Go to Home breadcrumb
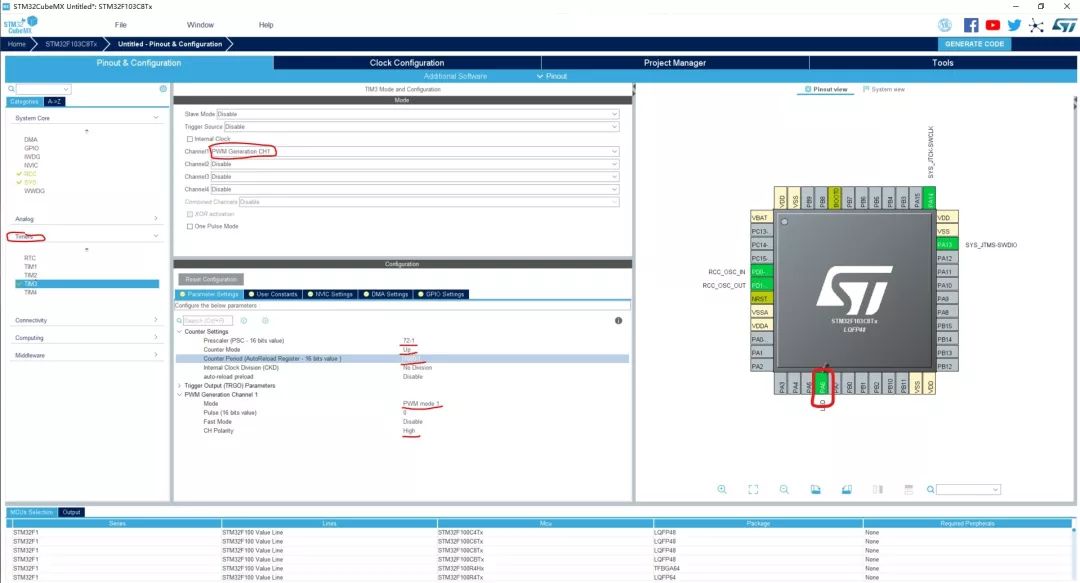1080x583 pixels. (17, 43)
